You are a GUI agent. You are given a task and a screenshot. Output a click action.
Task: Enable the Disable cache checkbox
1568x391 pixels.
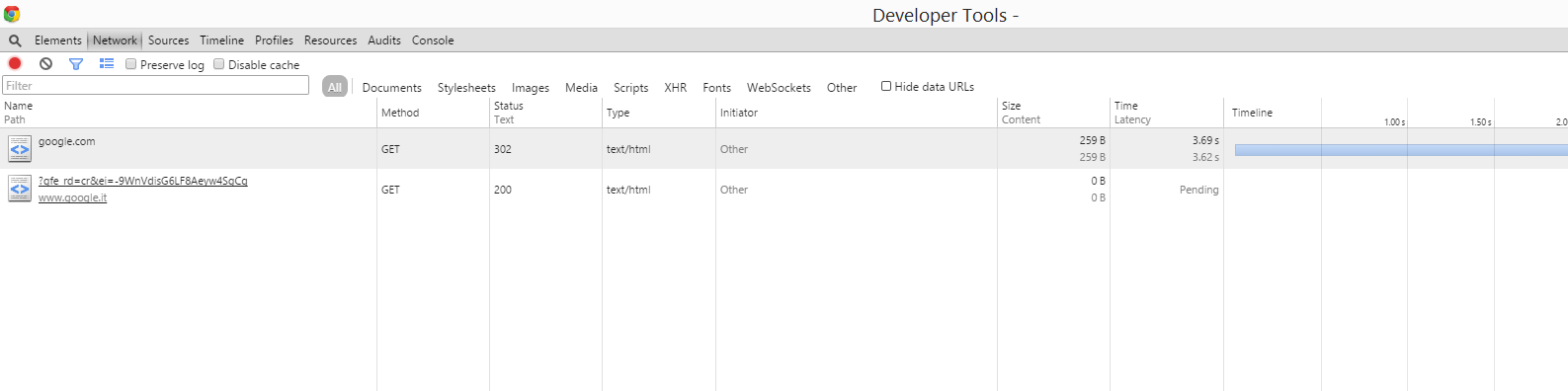[x=219, y=64]
